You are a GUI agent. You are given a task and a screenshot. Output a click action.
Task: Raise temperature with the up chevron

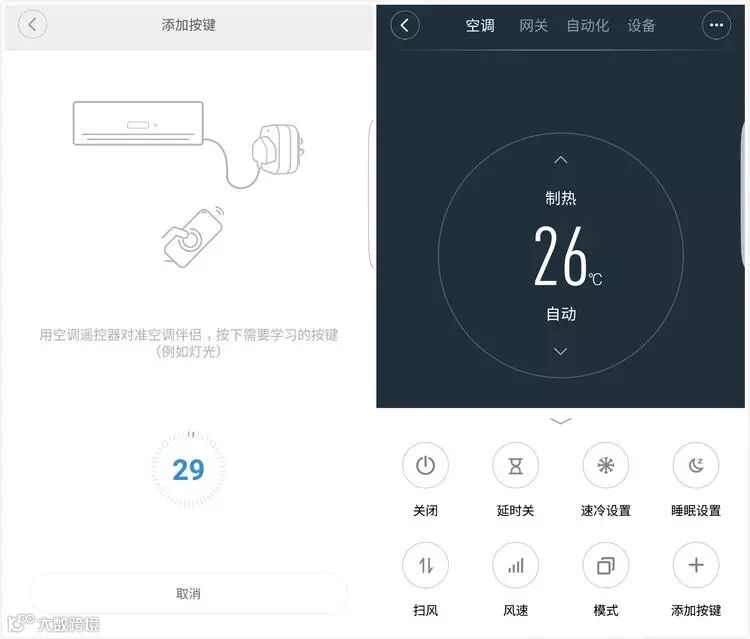click(x=561, y=160)
